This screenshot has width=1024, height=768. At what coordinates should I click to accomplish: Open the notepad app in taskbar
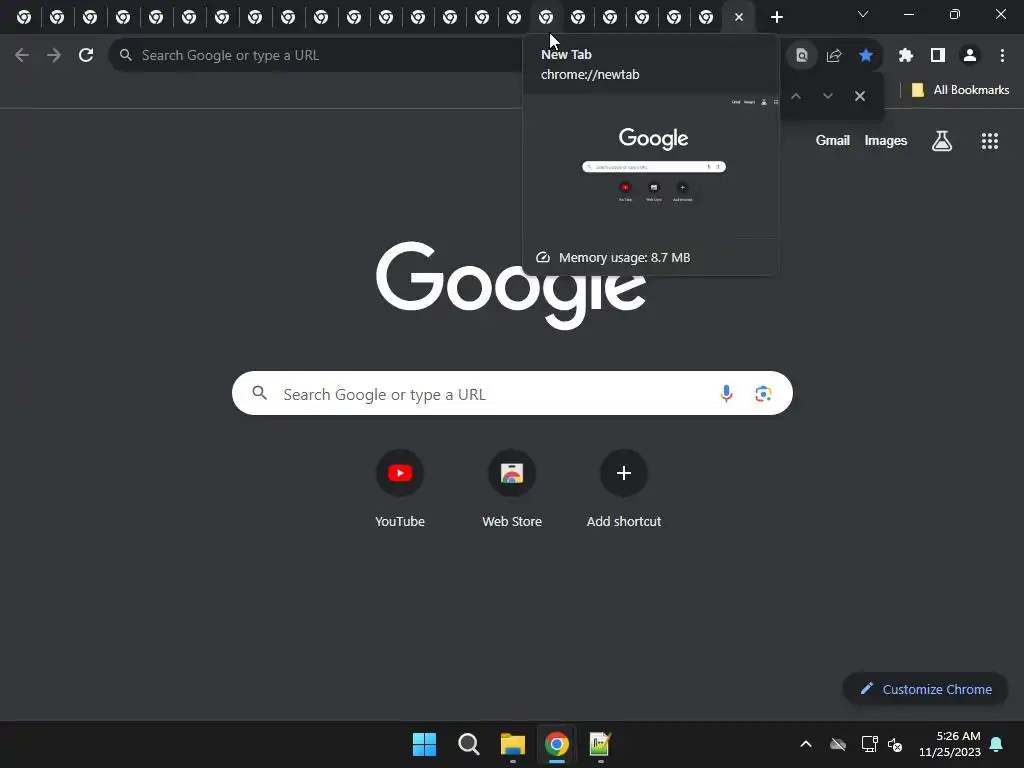click(x=600, y=744)
